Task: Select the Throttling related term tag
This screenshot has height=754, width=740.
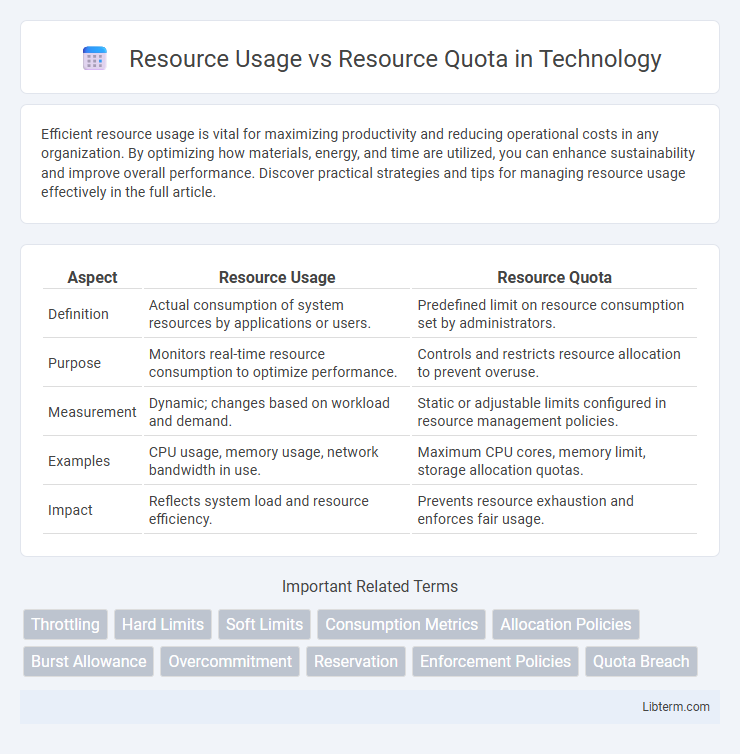Action: point(65,624)
